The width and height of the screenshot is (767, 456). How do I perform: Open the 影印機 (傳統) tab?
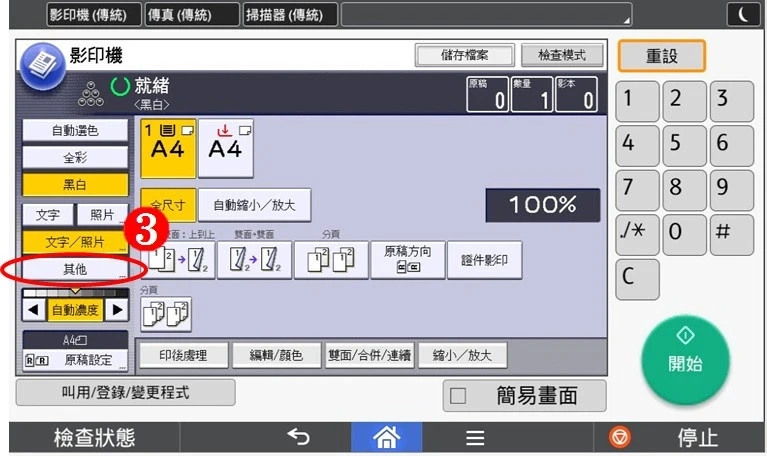pos(94,14)
